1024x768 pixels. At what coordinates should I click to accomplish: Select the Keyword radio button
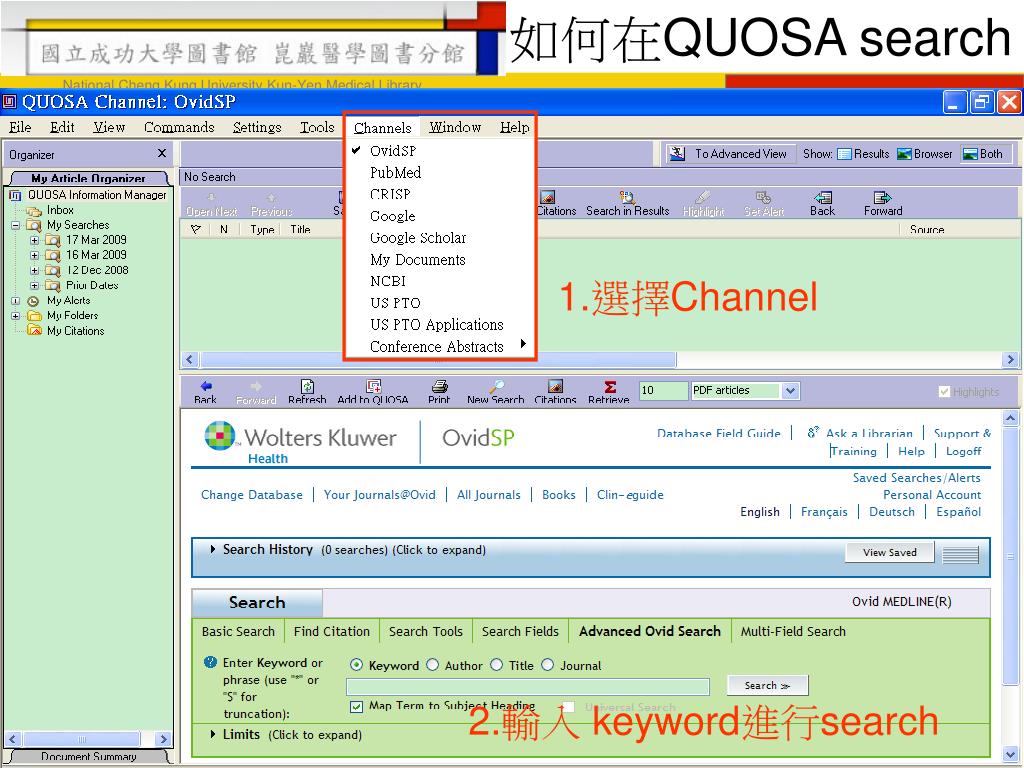(x=357, y=665)
